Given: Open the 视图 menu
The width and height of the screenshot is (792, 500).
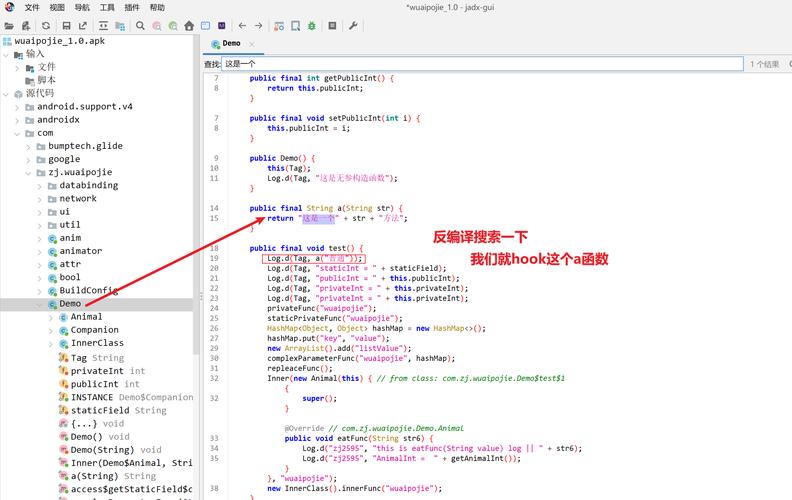Looking at the screenshot, I should coord(57,8).
